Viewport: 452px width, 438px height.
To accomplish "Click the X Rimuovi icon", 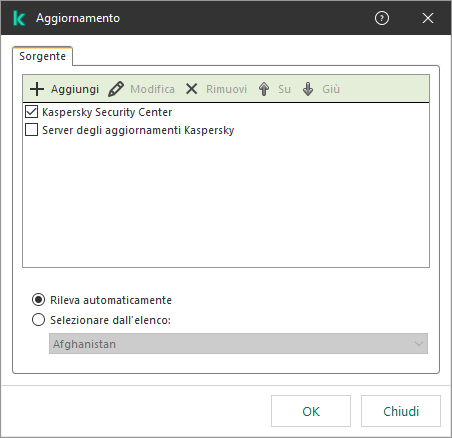I will (191, 89).
